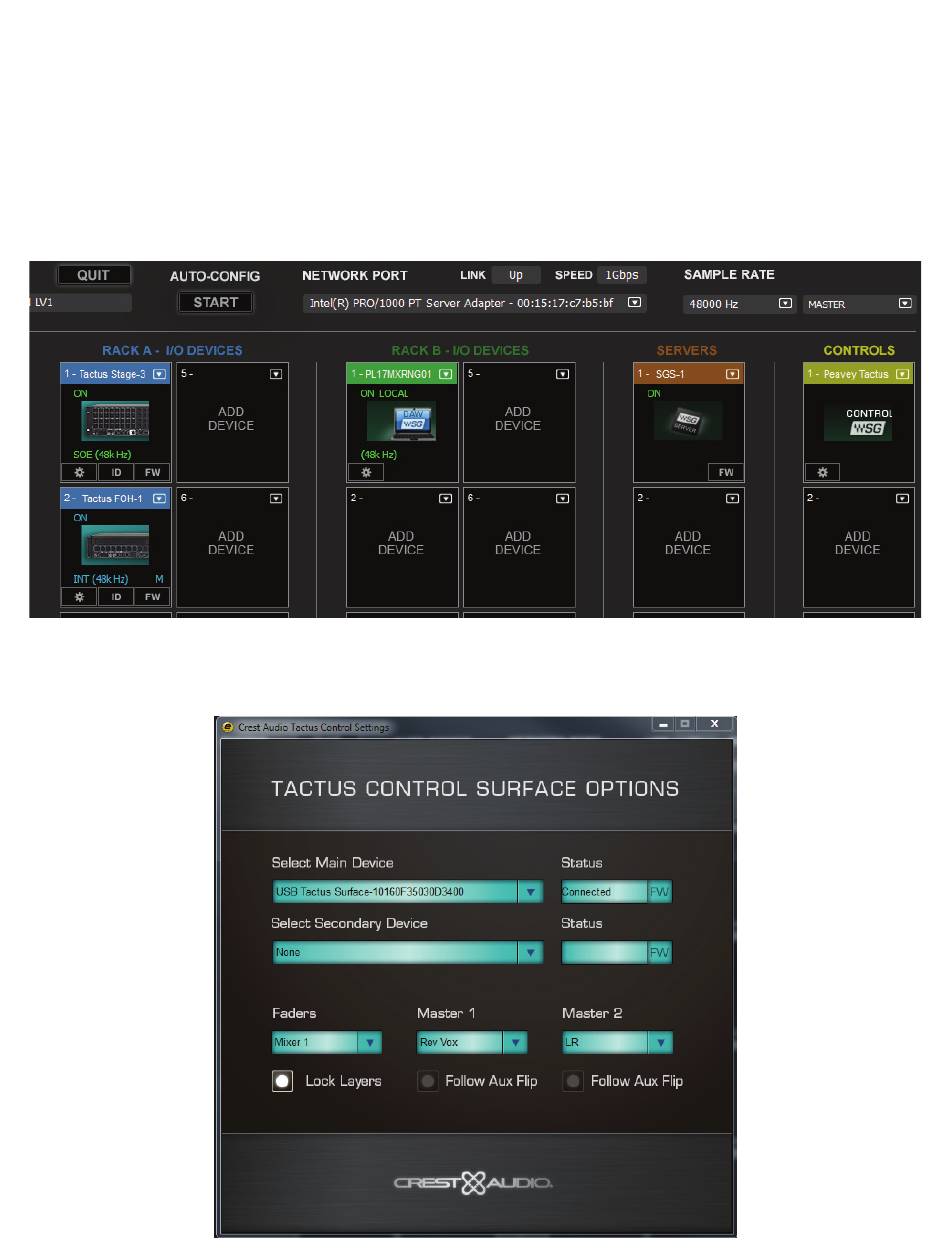950x1248 pixels.
Task: Open dropdown arrow on Servers slot 2
Action: 733,498
